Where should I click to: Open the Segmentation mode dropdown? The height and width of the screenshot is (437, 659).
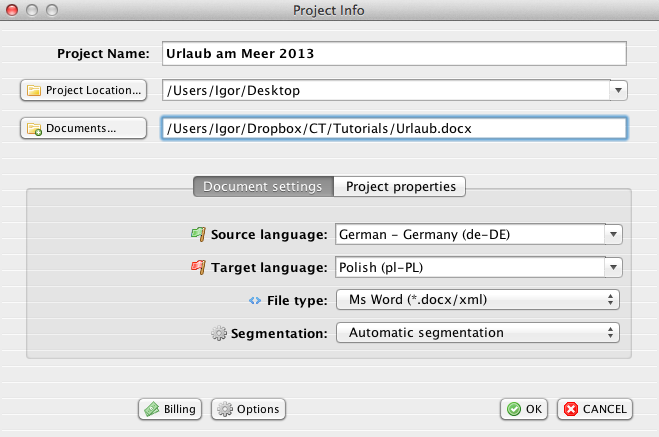[478, 333]
